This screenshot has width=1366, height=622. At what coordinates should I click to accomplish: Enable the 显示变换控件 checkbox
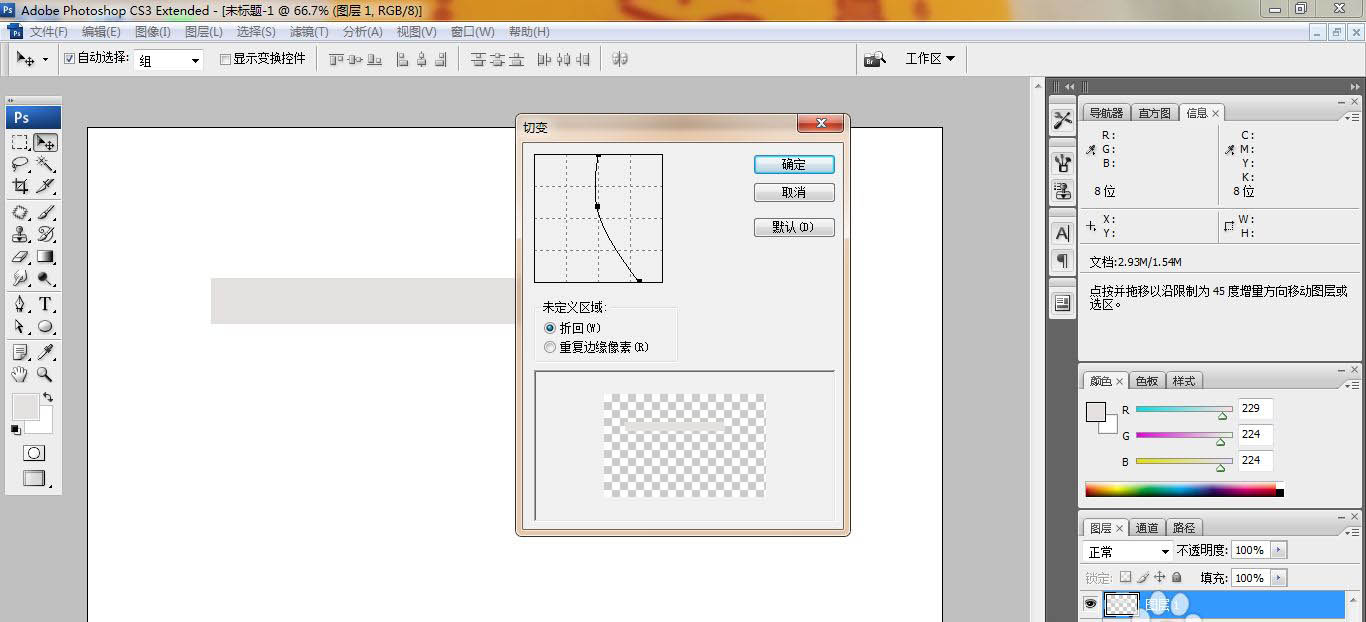pos(225,59)
